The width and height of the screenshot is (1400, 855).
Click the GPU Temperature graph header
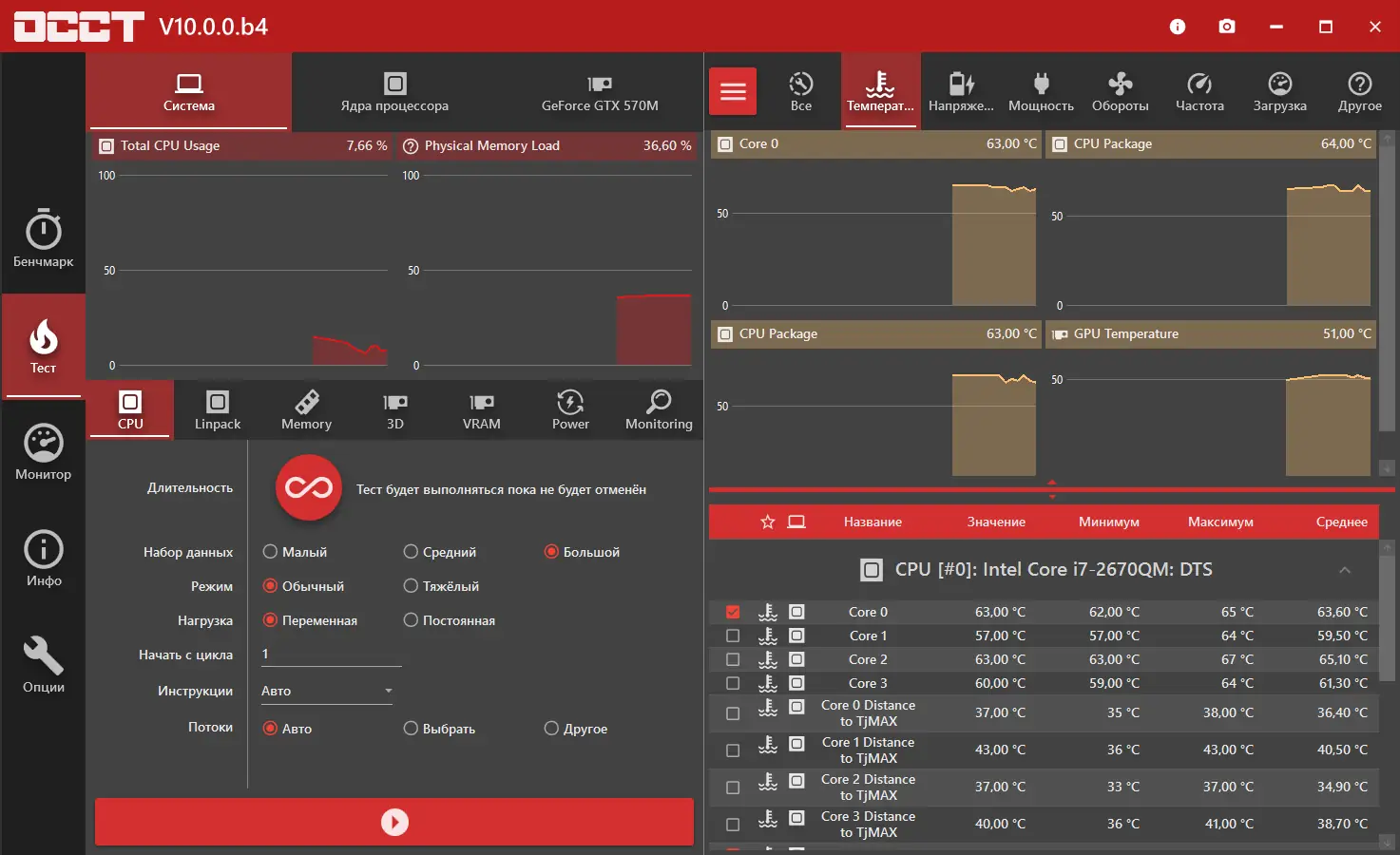click(x=1211, y=333)
